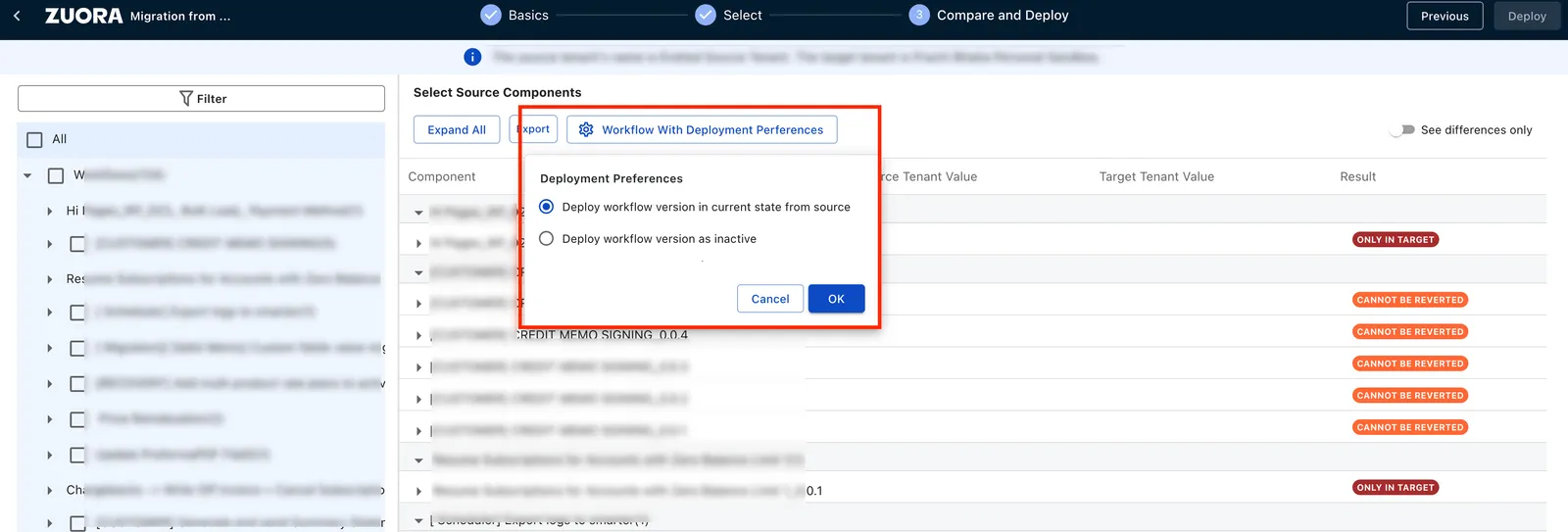Viewport: 1568px width, 532px height.
Task: Click the Export button
Action: click(533, 129)
